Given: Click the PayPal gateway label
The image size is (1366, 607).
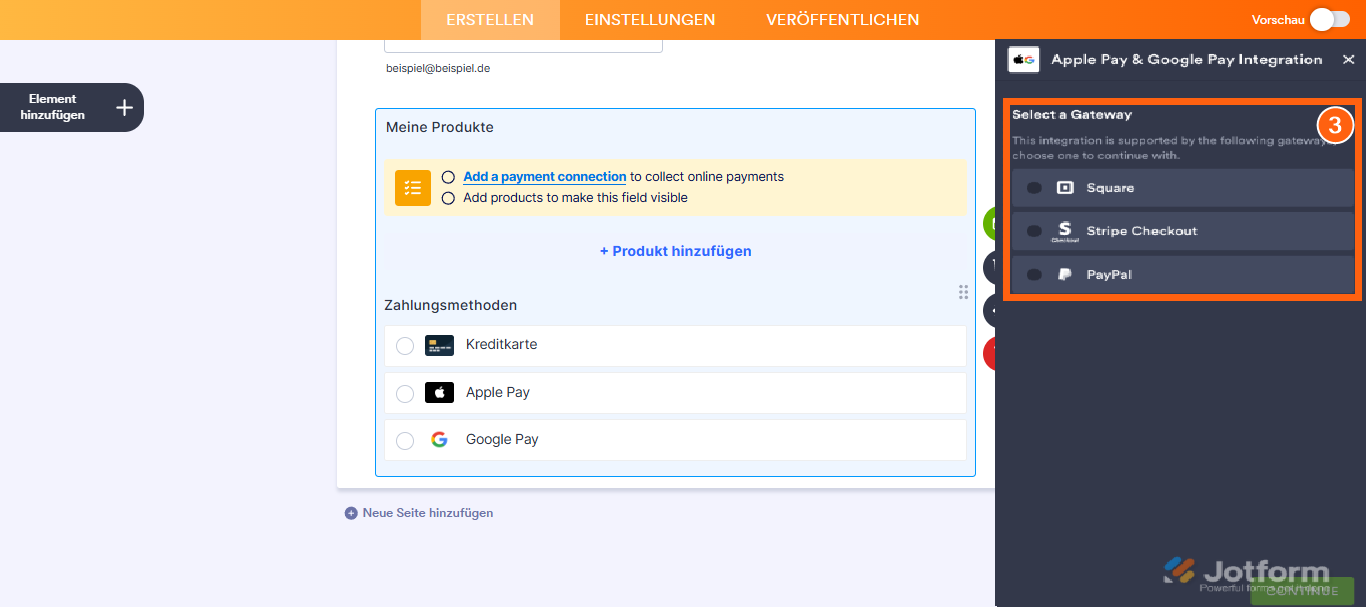Looking at the screenshot, I should tap(1109, 274).
